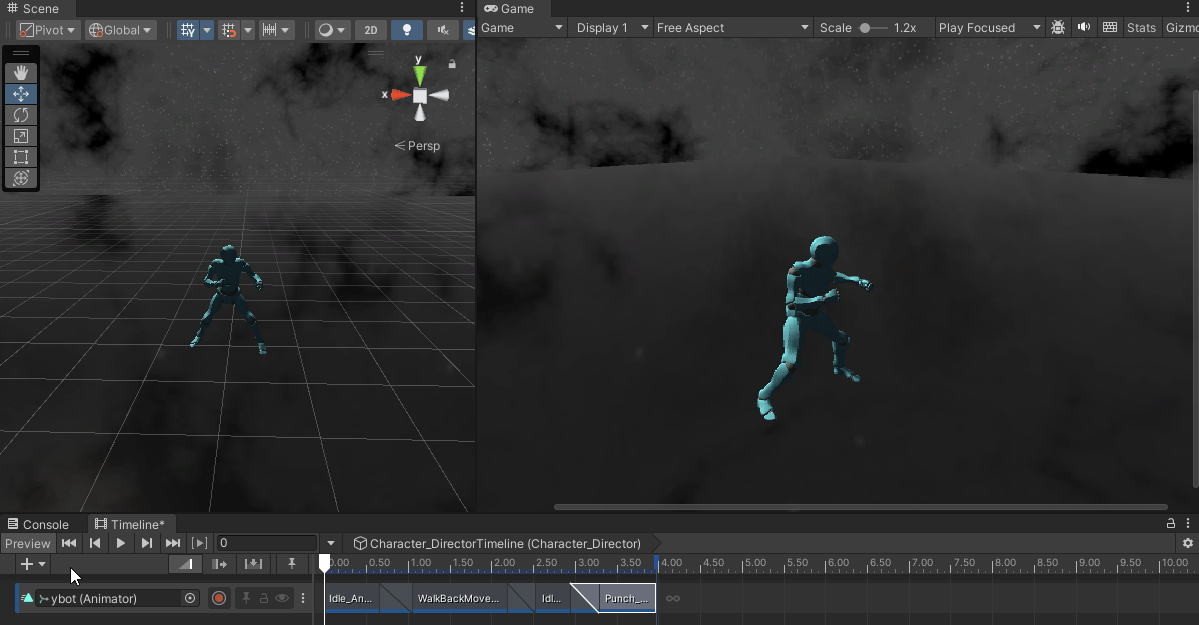Toggle mute audio in the Game view

pos(1084,27)
